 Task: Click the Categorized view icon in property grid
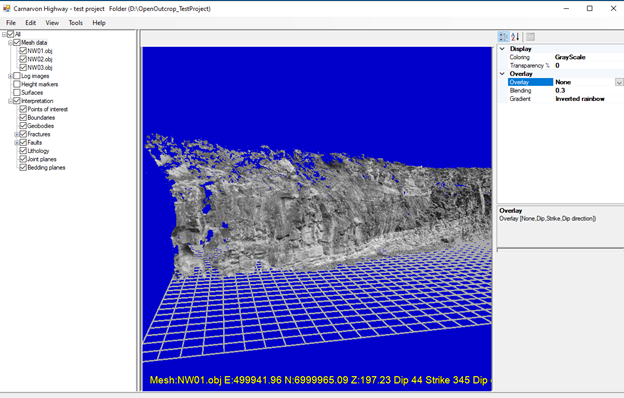[x=503, y=37]
